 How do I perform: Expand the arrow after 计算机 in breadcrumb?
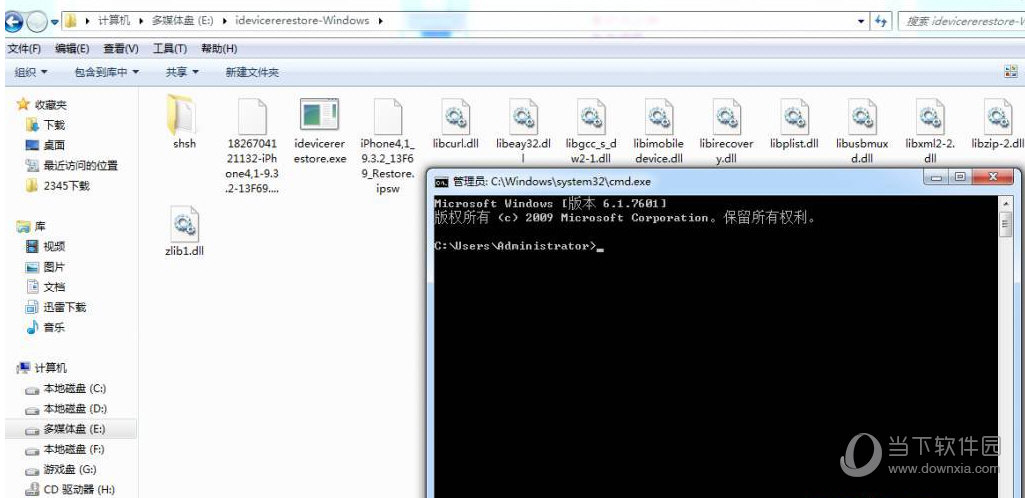point(141,21)
